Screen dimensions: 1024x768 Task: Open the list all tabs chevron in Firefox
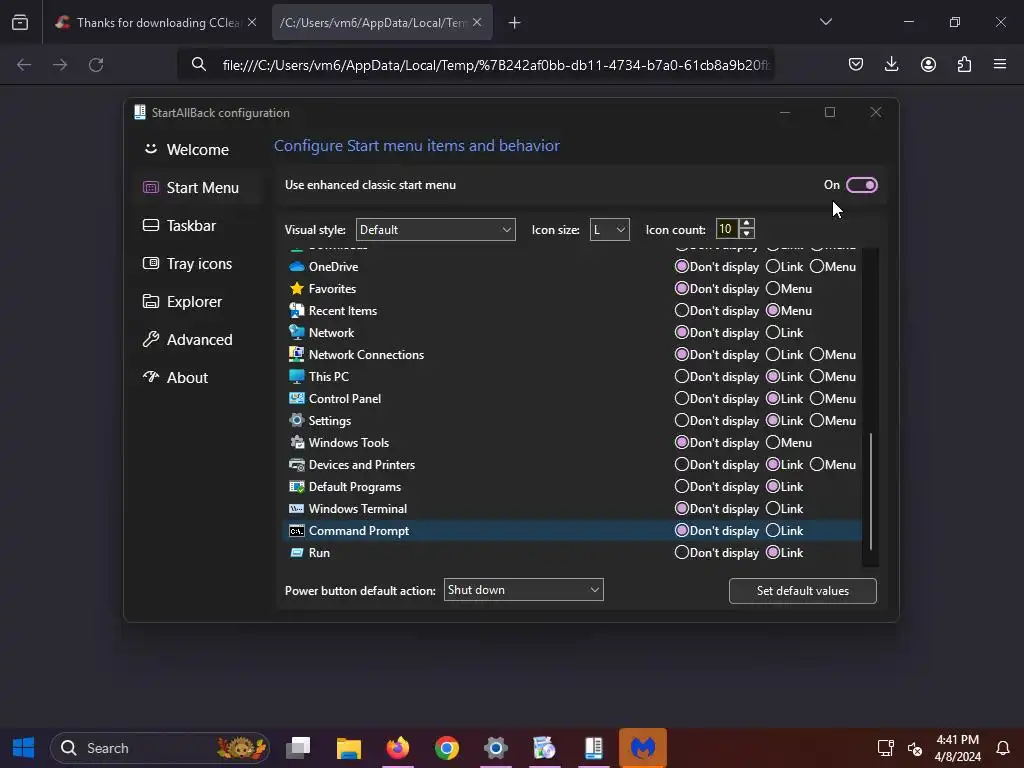(x=825, y=22)
